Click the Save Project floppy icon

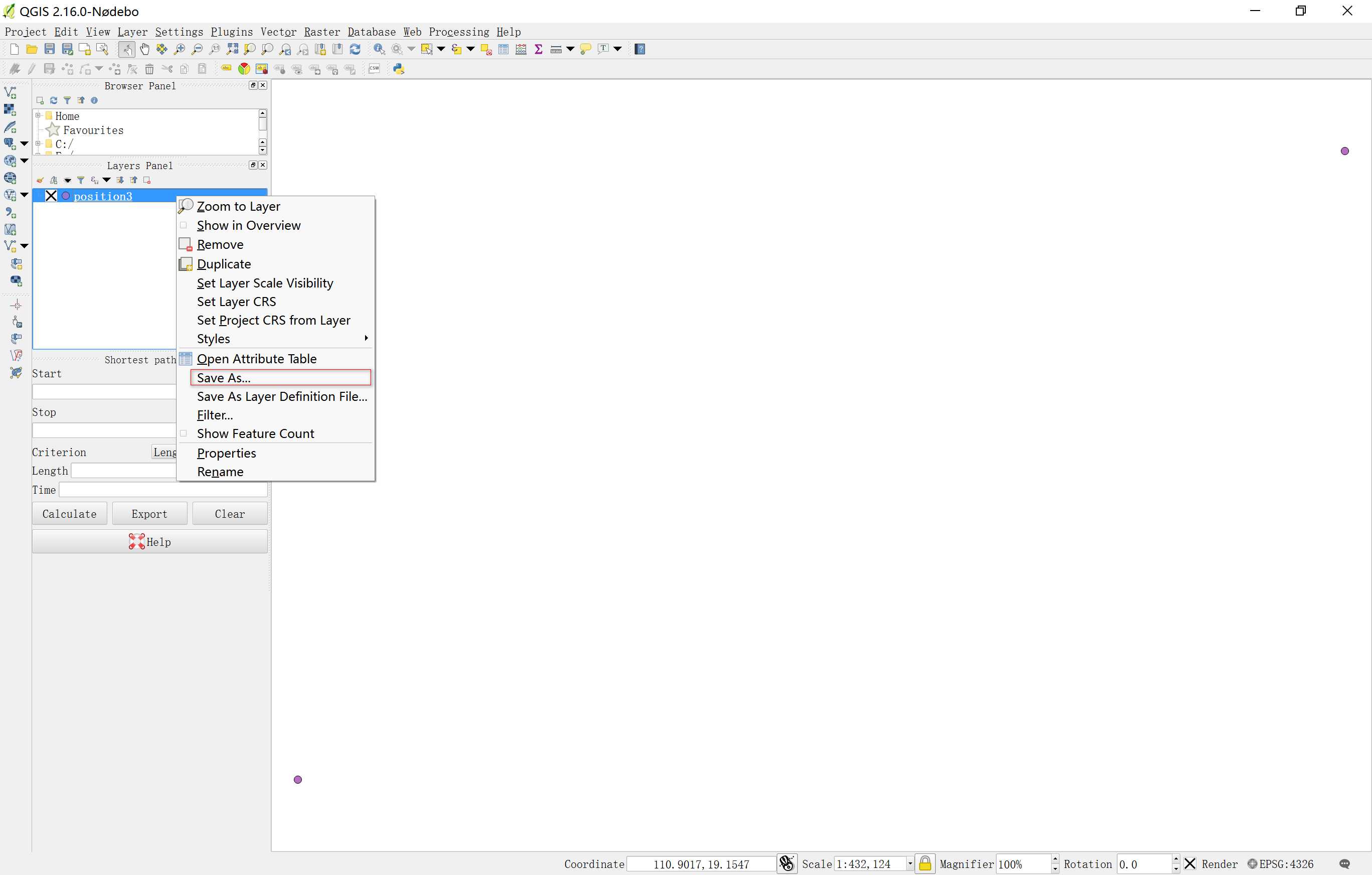pos(50,50)
